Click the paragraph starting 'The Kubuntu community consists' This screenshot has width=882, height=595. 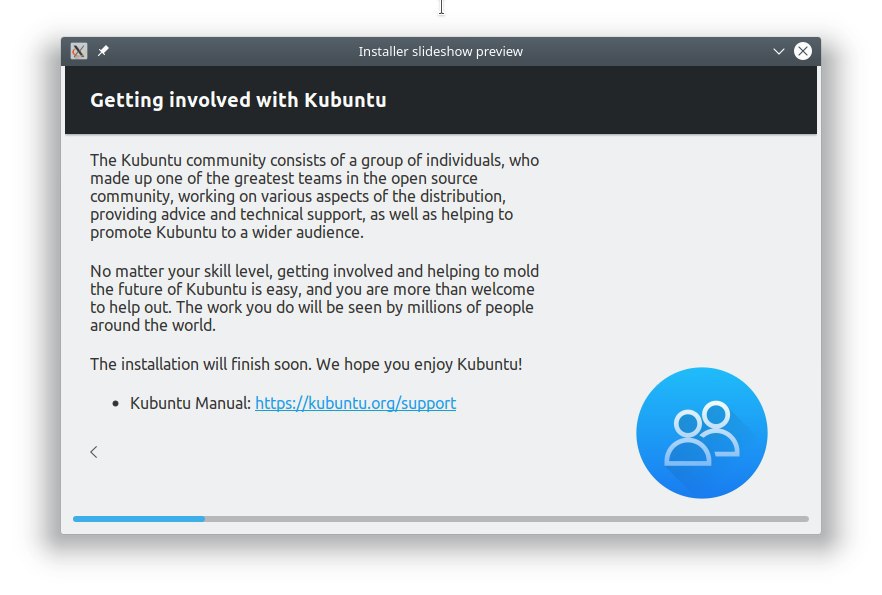(x=314, y=196)
